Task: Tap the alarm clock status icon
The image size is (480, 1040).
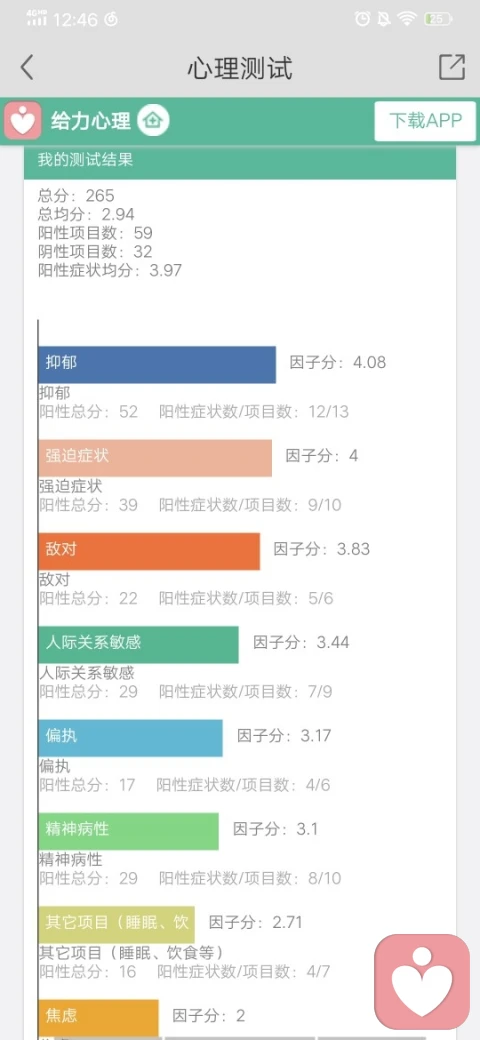Action: point(363,19)
